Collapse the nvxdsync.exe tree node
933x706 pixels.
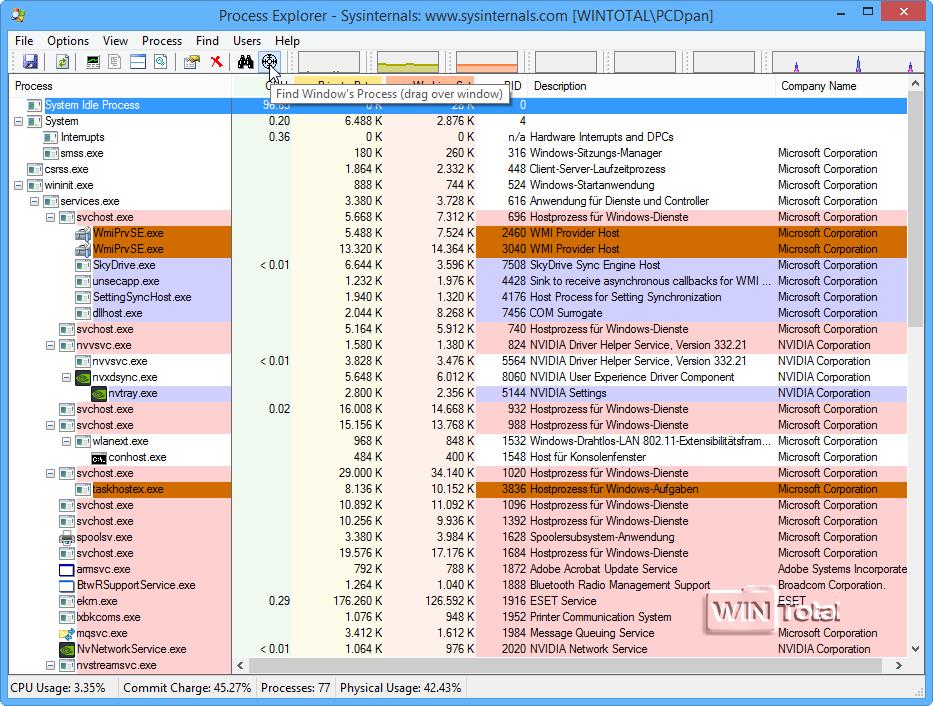[x=67, y=377]
